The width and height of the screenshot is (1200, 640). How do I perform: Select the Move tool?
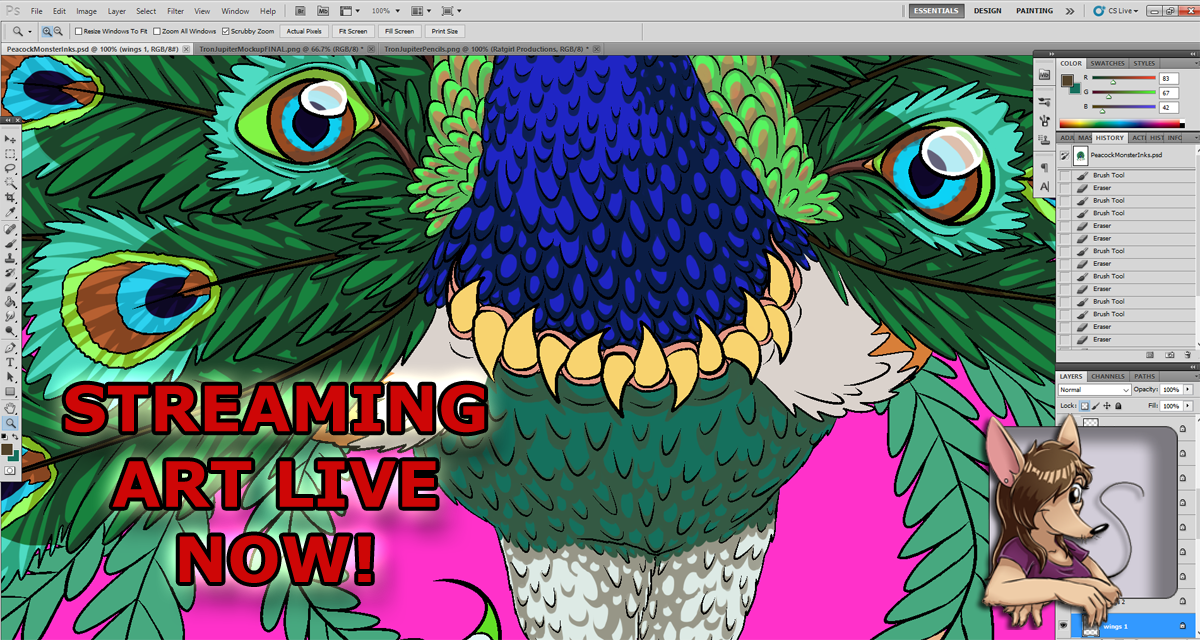click(x=11, y=139)
